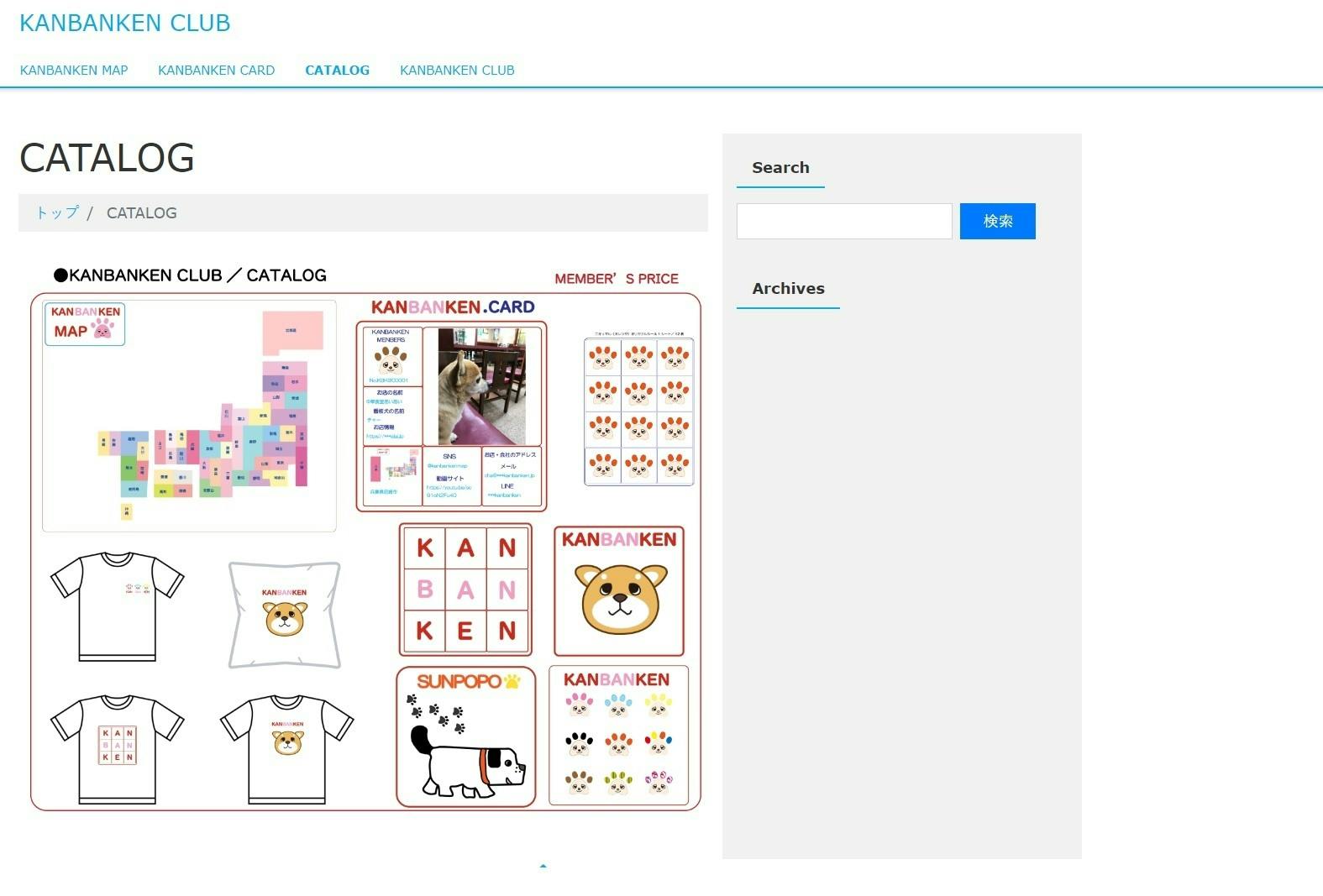The width and height of the screenshot is (1323, 896).
Task: Click the dog photo on member card
Action: point(482,386)
